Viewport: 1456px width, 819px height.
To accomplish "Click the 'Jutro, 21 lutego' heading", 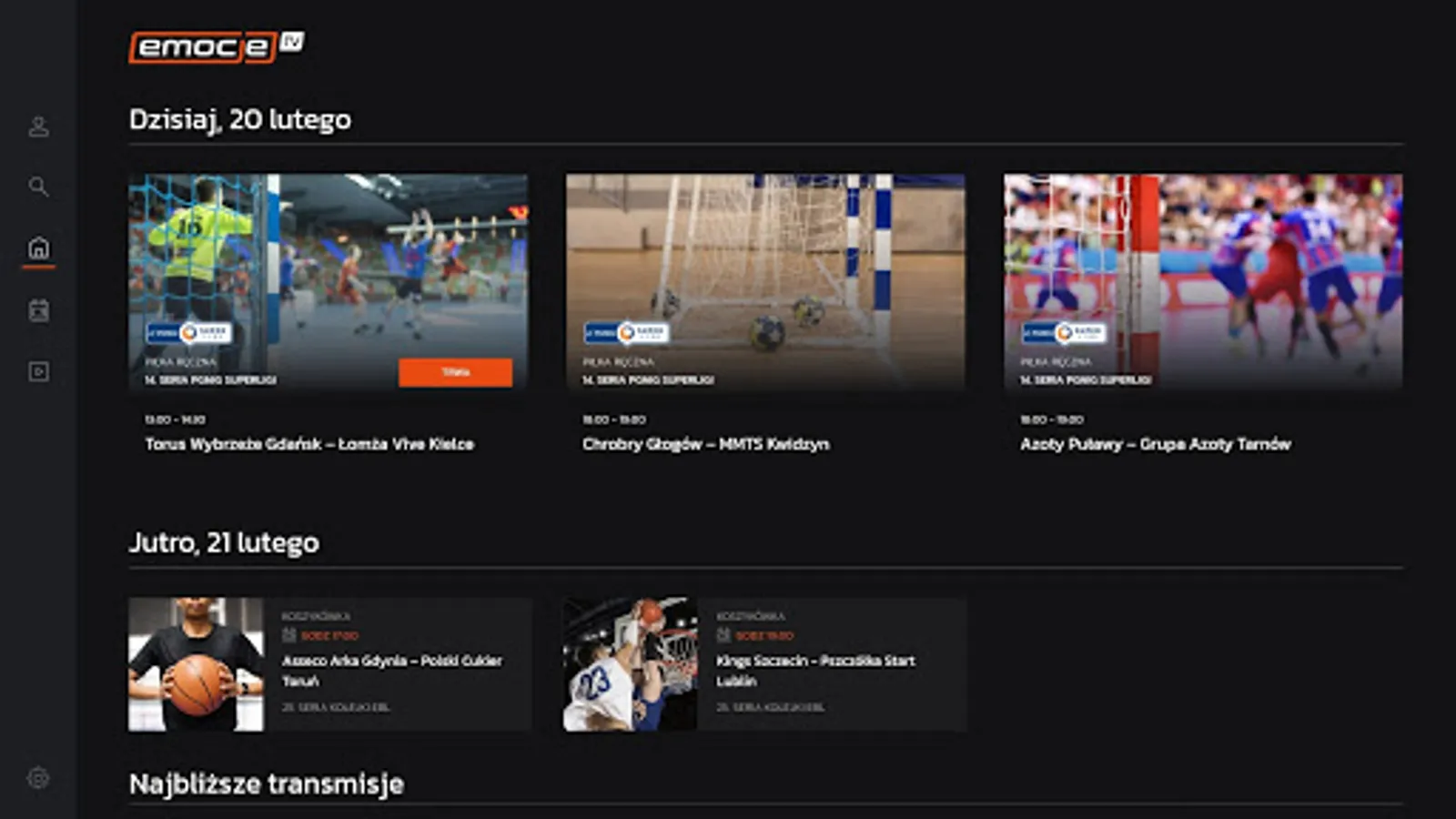I will pos(224,542).
